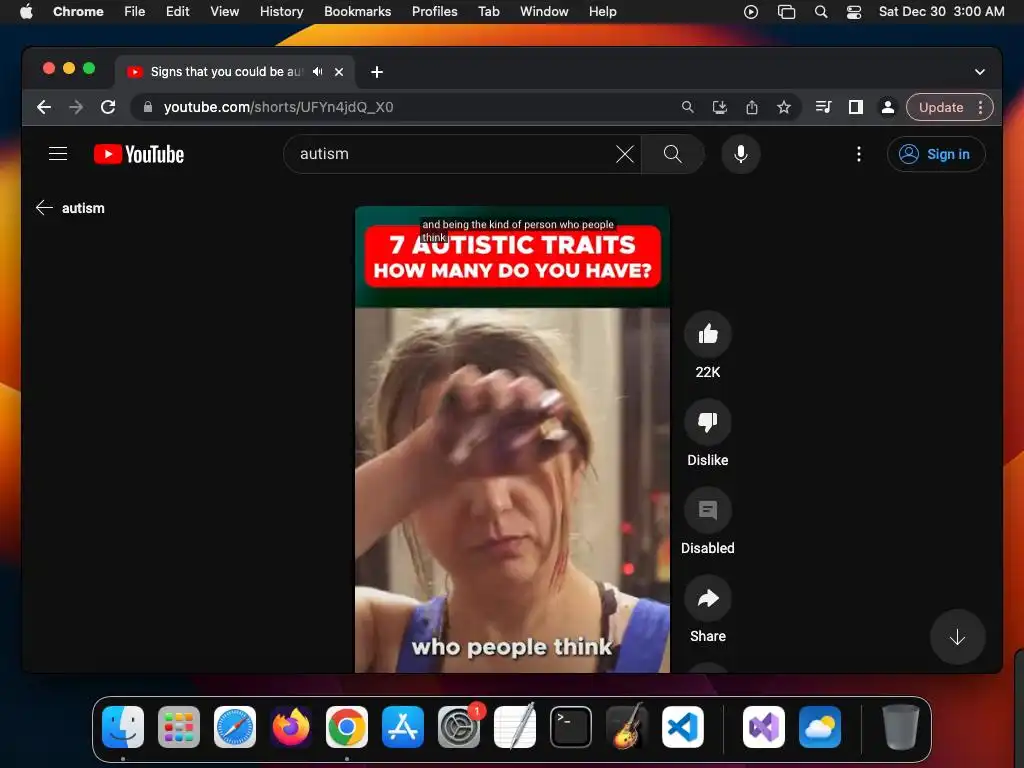Open the History menu
This screenshot has width=1024, height=768.
281,12
